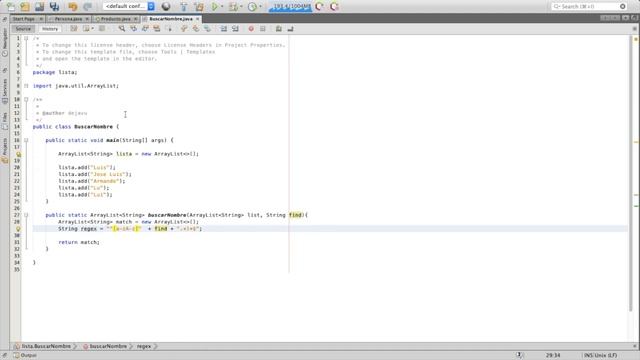Open the Output window from the status bar
The image size is (640, 360).
coord(25,356)
